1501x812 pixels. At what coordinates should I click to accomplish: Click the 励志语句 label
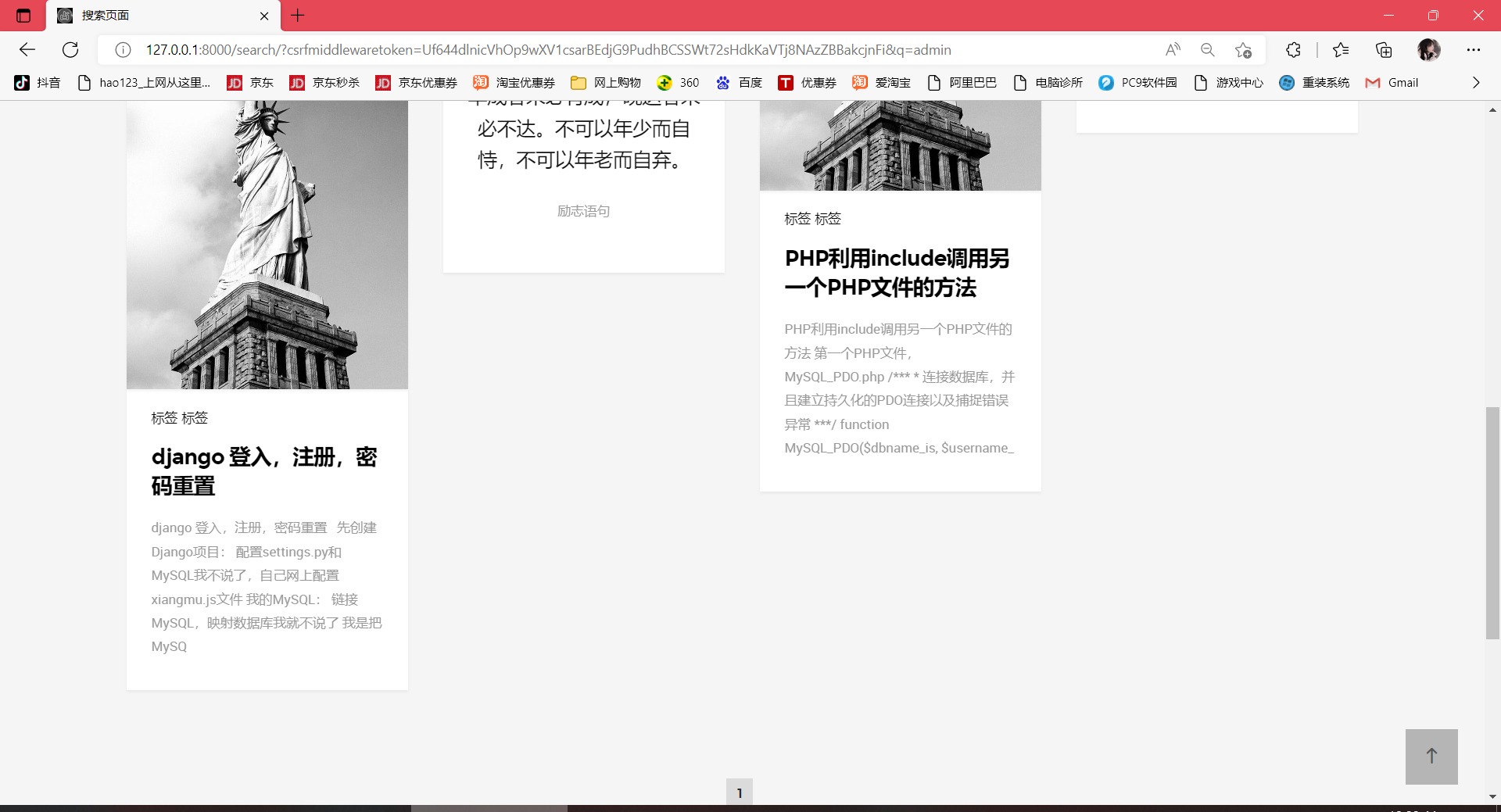tap(584, 211)
